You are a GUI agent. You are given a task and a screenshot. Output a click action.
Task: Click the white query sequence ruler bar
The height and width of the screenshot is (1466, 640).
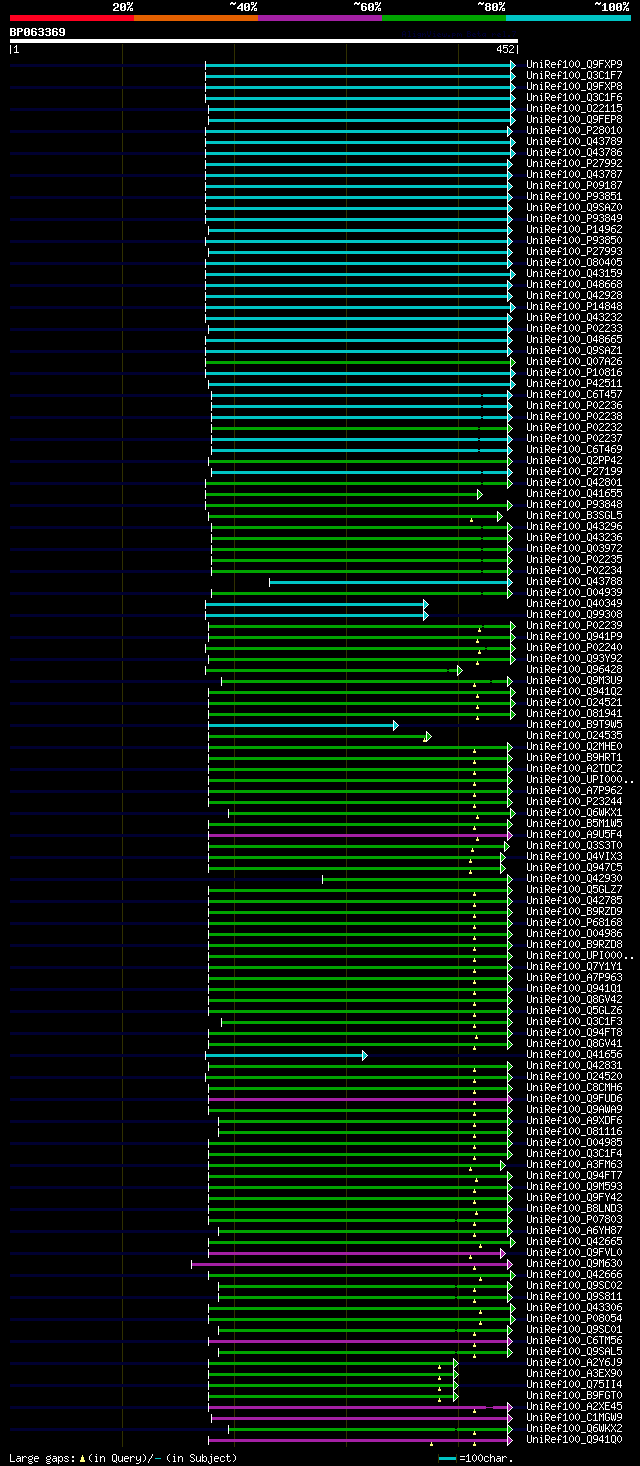(x=264, y=41)
